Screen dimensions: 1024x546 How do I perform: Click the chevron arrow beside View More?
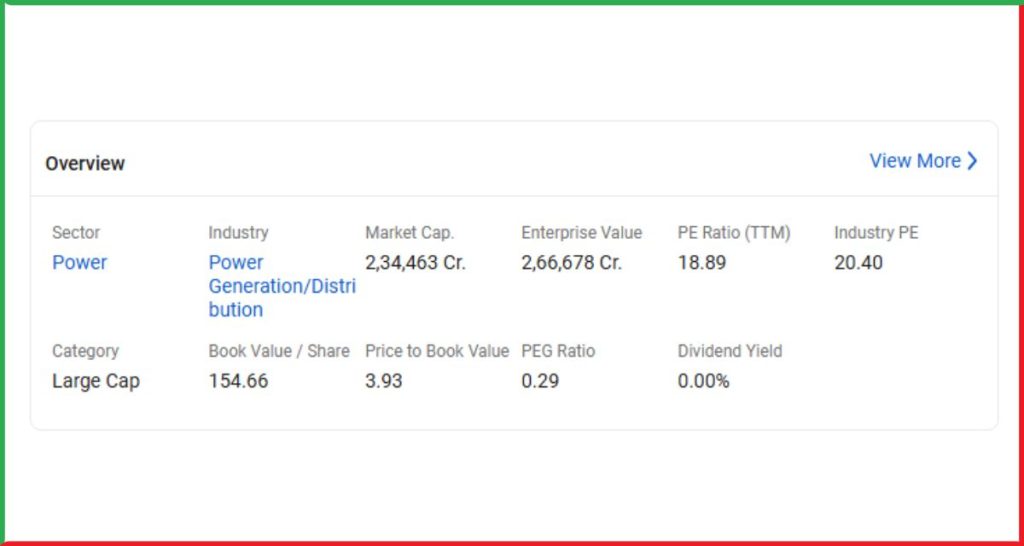(972, 161)
